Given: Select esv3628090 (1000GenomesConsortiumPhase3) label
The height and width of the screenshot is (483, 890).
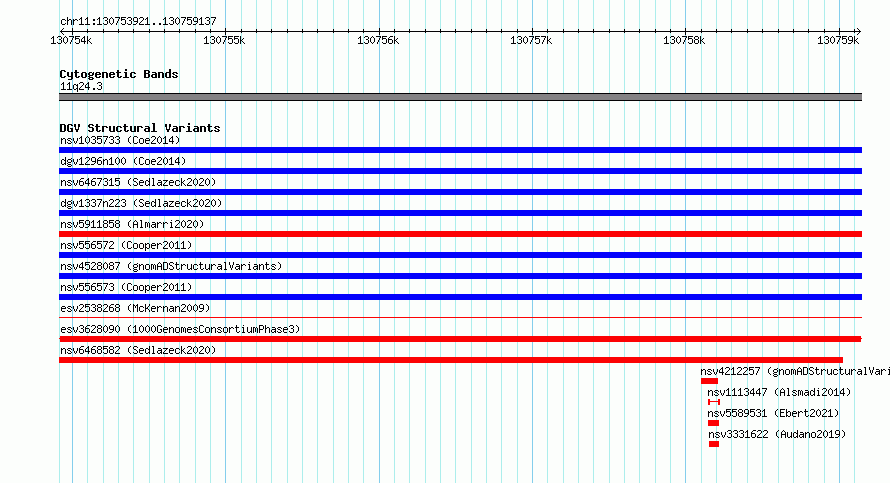Looking at the screenshot, I should (x=180, y=329).
